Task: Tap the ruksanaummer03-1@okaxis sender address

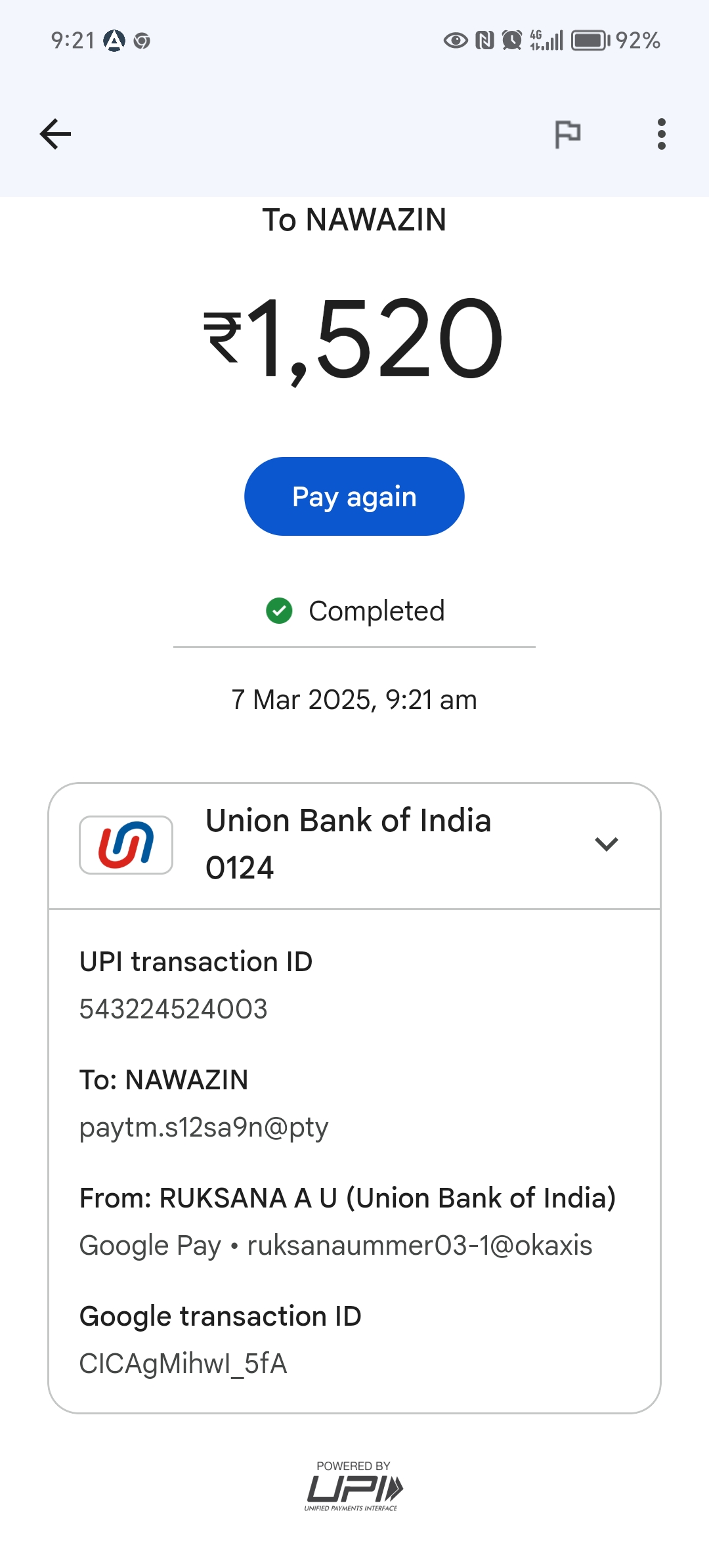Action: click(419, 1246)
